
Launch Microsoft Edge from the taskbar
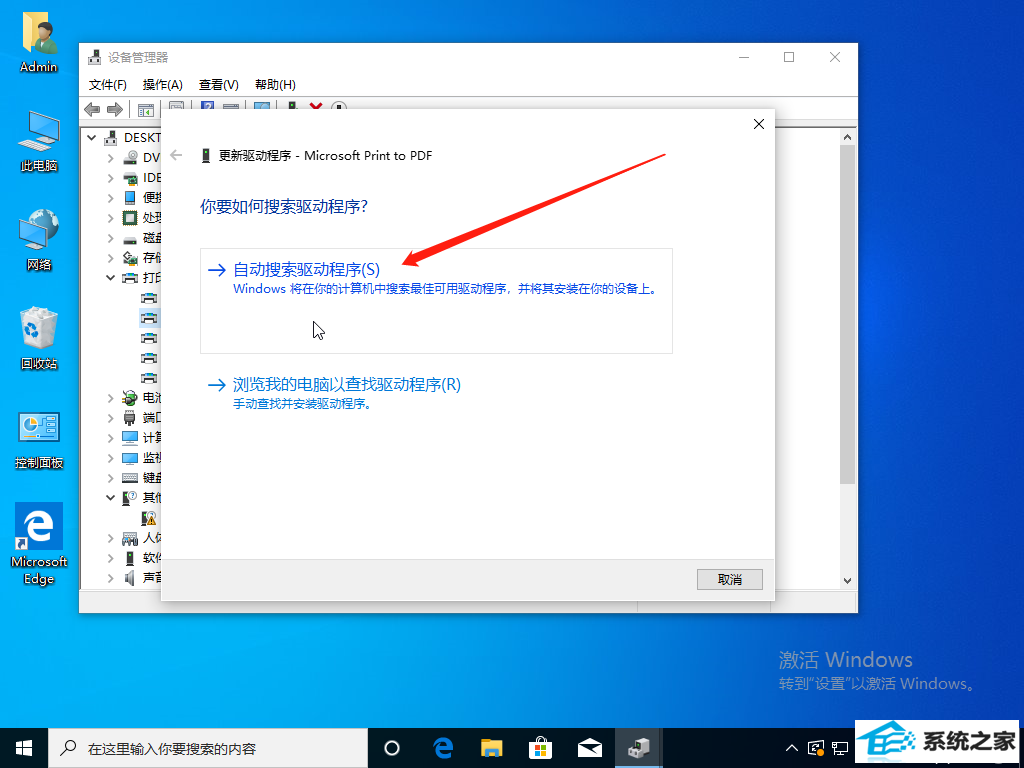[x=443, y=748]
